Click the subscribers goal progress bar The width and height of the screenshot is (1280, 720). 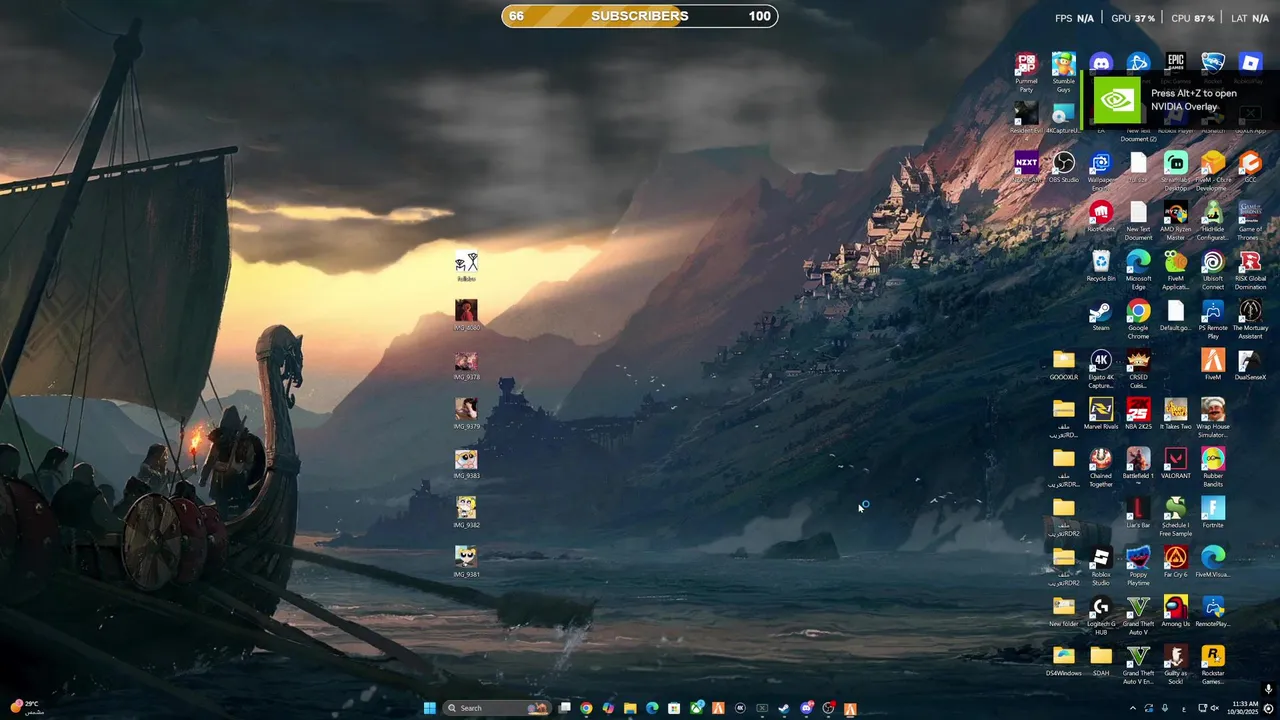[x=640, y=16]
